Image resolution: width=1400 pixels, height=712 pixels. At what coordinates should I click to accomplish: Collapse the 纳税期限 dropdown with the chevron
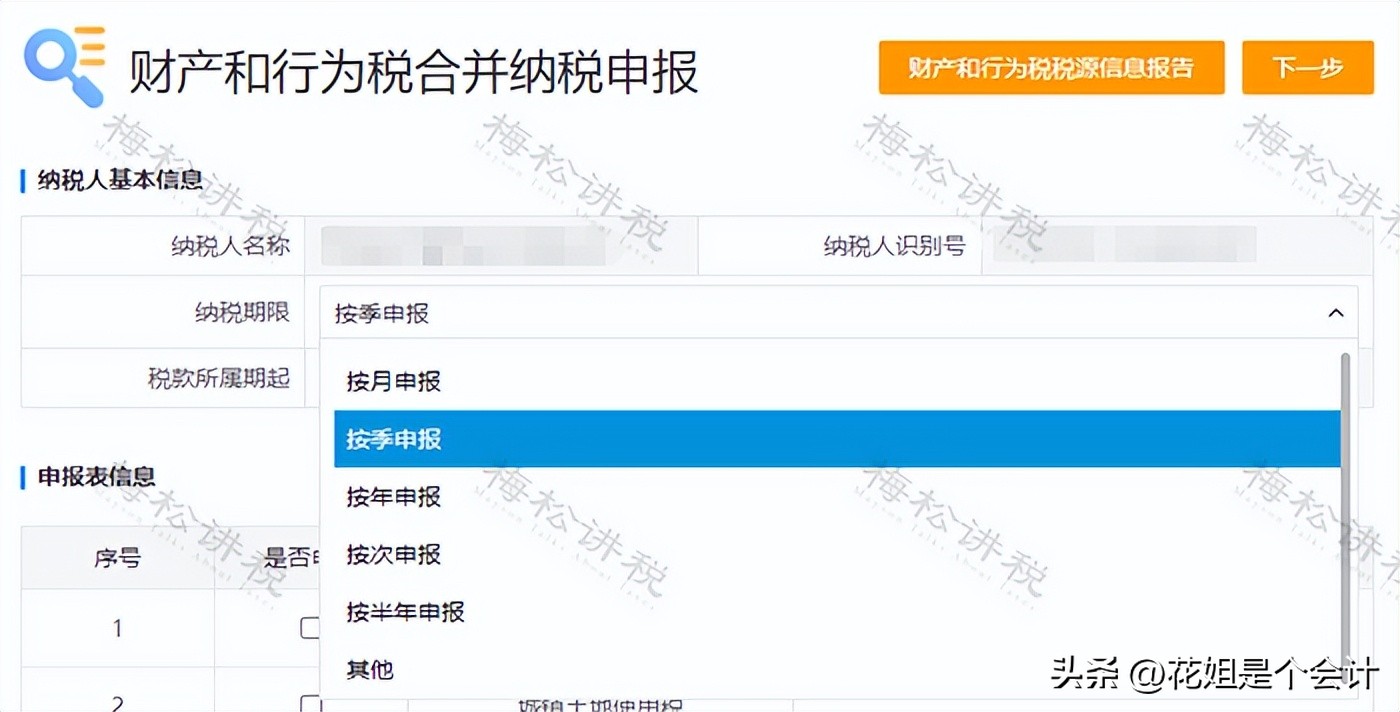point(1337,312)
